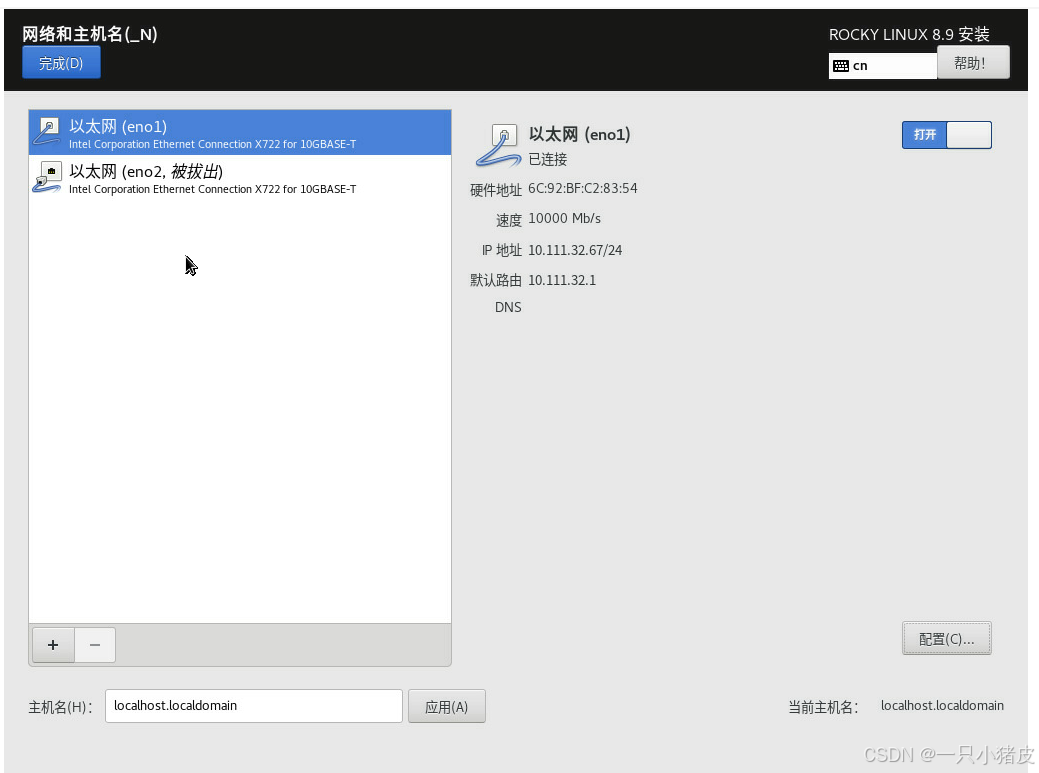Click the large eno1 Ethernet icon in details

[x=498, y=146]
